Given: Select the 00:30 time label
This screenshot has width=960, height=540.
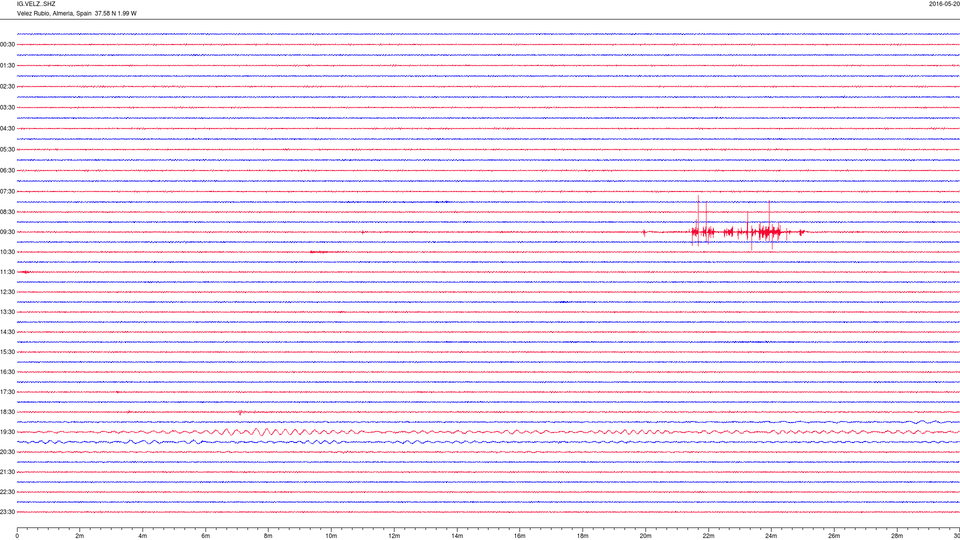Looking at the screenshot, I should 7,45.
